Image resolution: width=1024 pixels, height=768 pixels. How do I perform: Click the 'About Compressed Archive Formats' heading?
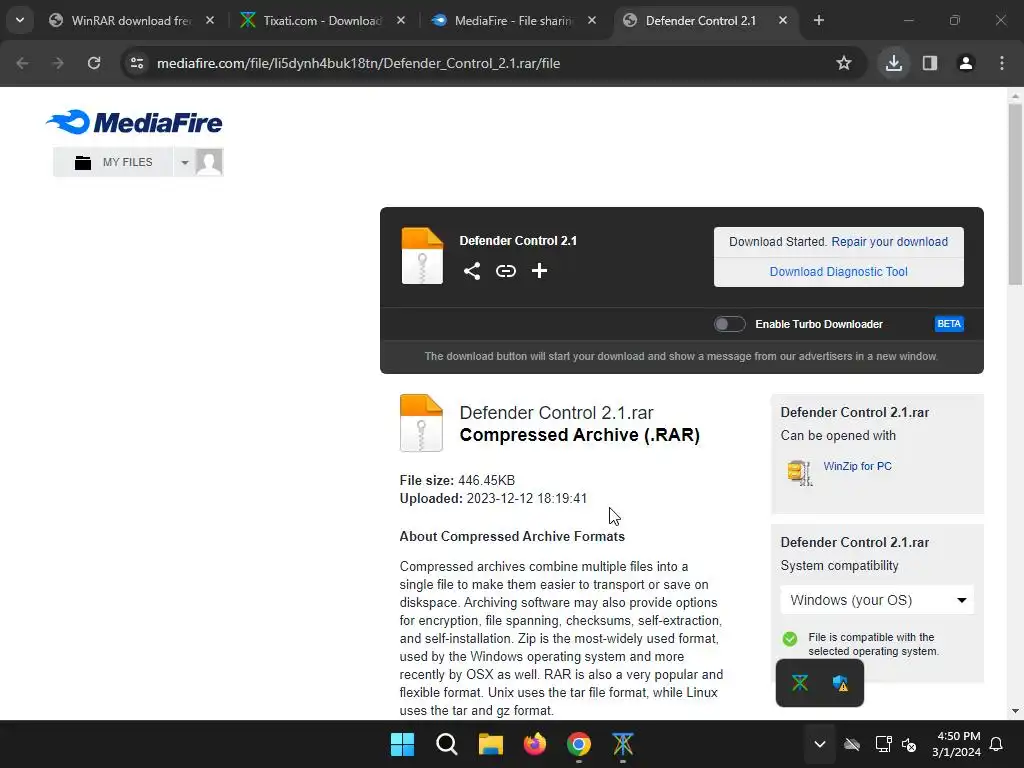click(x=512, y=536)
